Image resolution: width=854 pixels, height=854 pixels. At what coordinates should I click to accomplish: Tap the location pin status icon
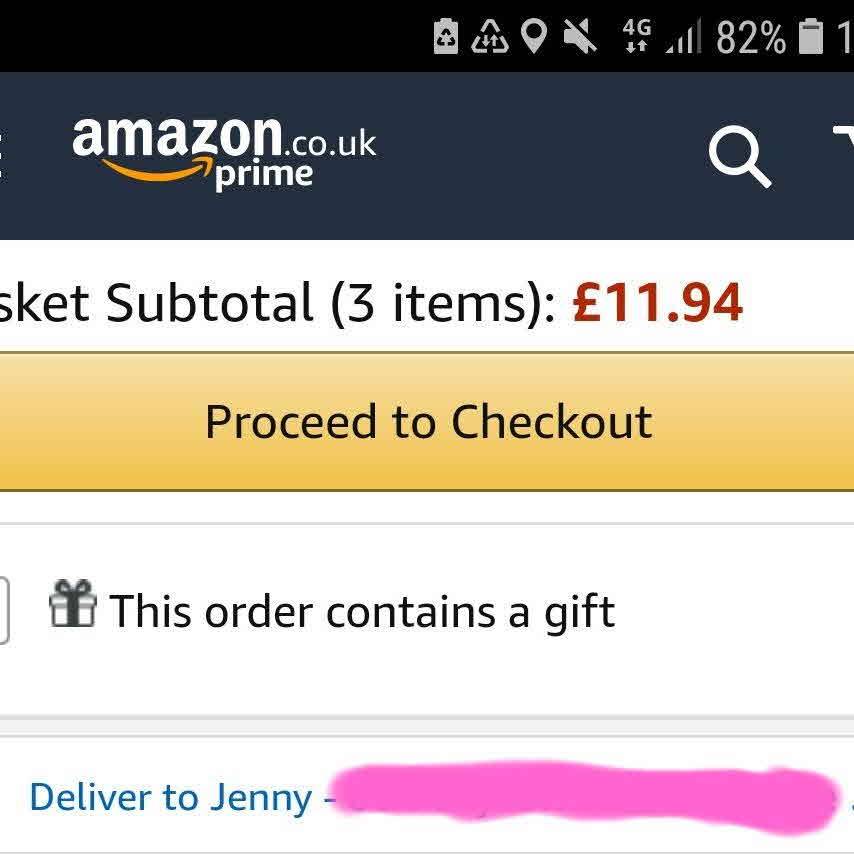click(536, 37)
